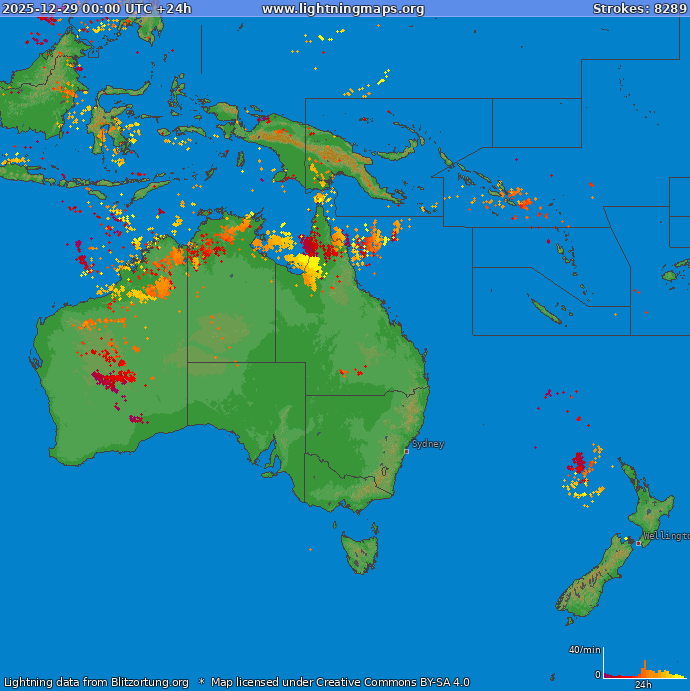Click the tall orange peak in stroke histogram
Viewport: 690px width, 691px height.
[643, 667]
